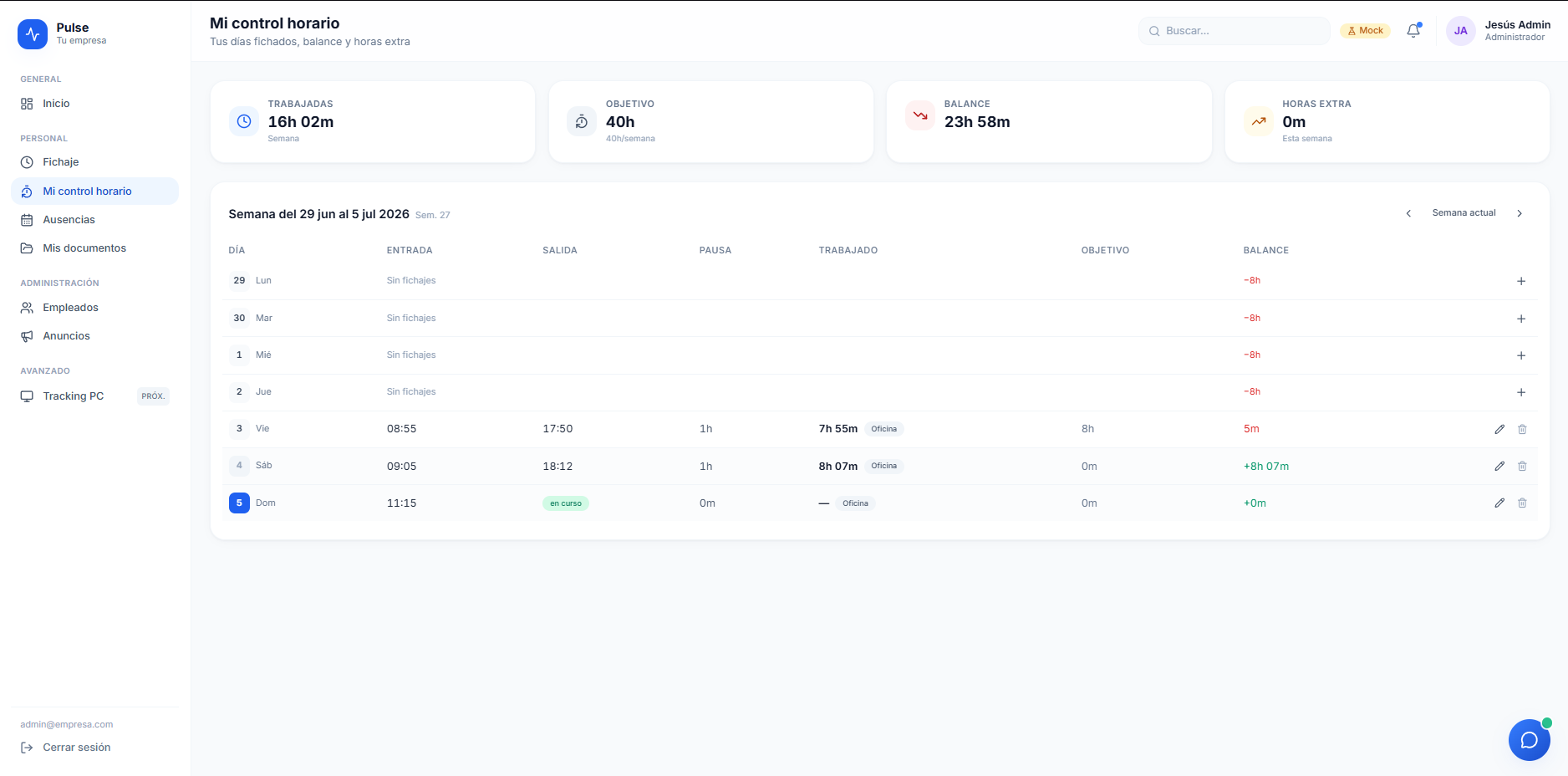This screenshot has width=1568, height=776.
Task: Add a clock-in entry for Jue 2
Action: (x=1521, y=392)
